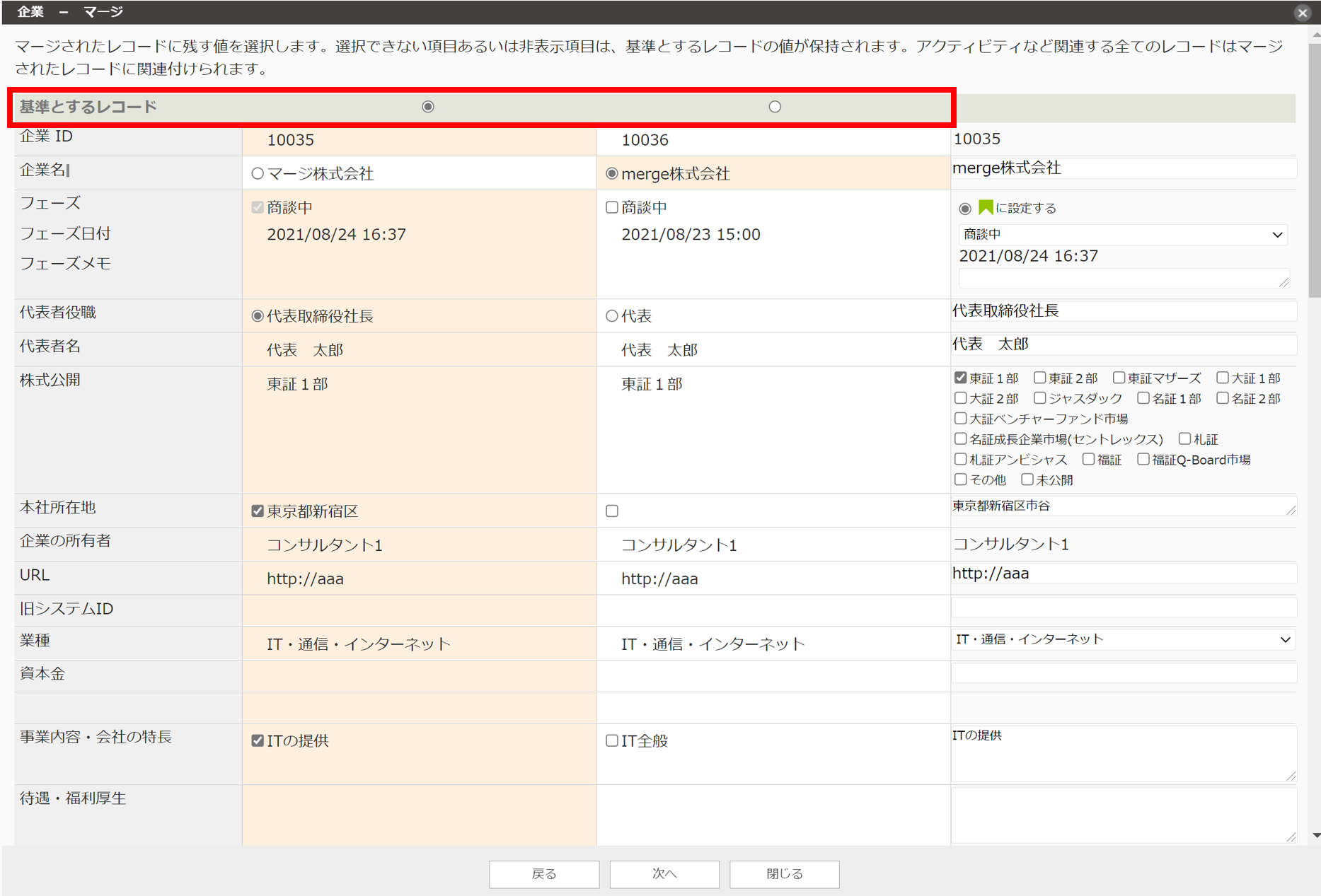Screen dimensions: 1321x896
Task: Choose merge株式会社 as company name
Action: coord(612,174)
